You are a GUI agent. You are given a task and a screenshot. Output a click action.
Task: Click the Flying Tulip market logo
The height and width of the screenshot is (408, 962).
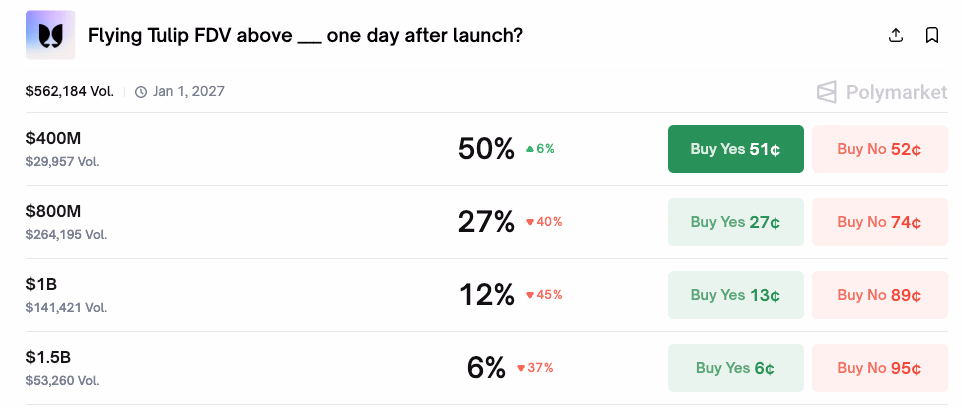(x=50, y=35)
